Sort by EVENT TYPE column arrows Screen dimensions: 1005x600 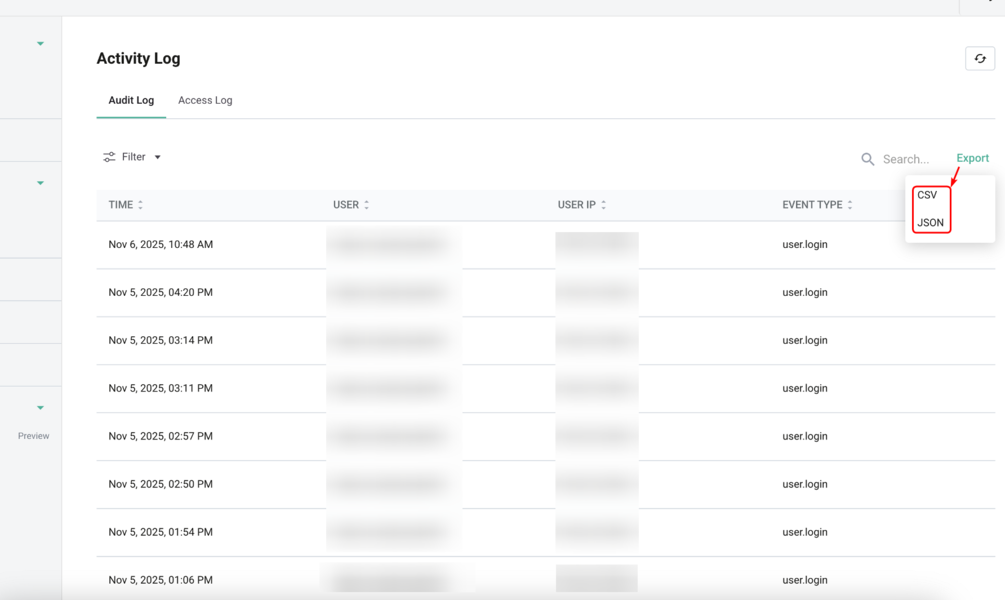click(x=850, y=204)
